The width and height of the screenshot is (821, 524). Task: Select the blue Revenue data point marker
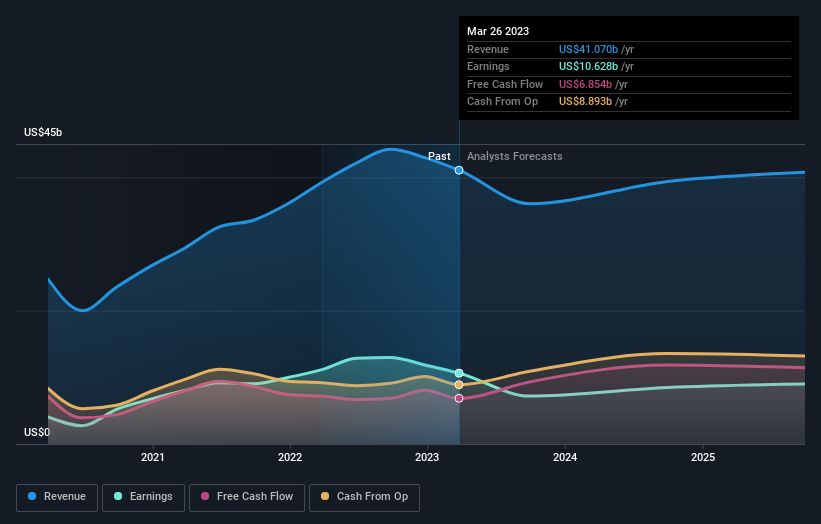459,170
